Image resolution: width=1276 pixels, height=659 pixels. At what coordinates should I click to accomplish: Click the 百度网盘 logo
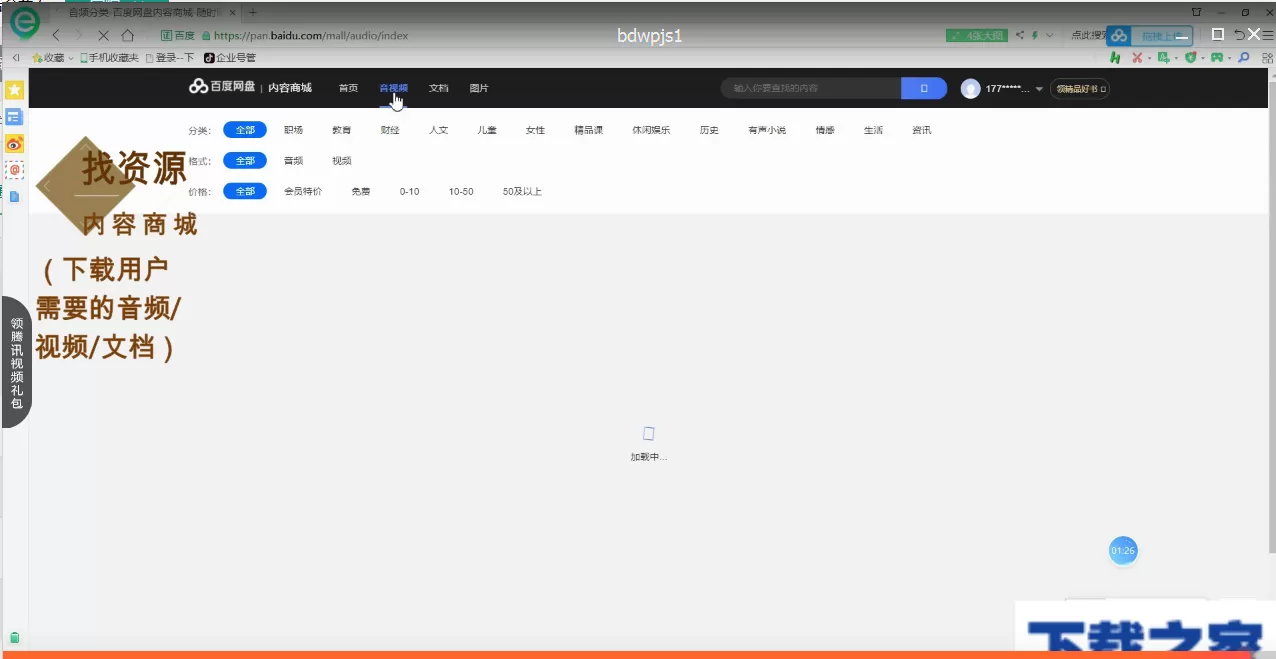coord(223,87)
